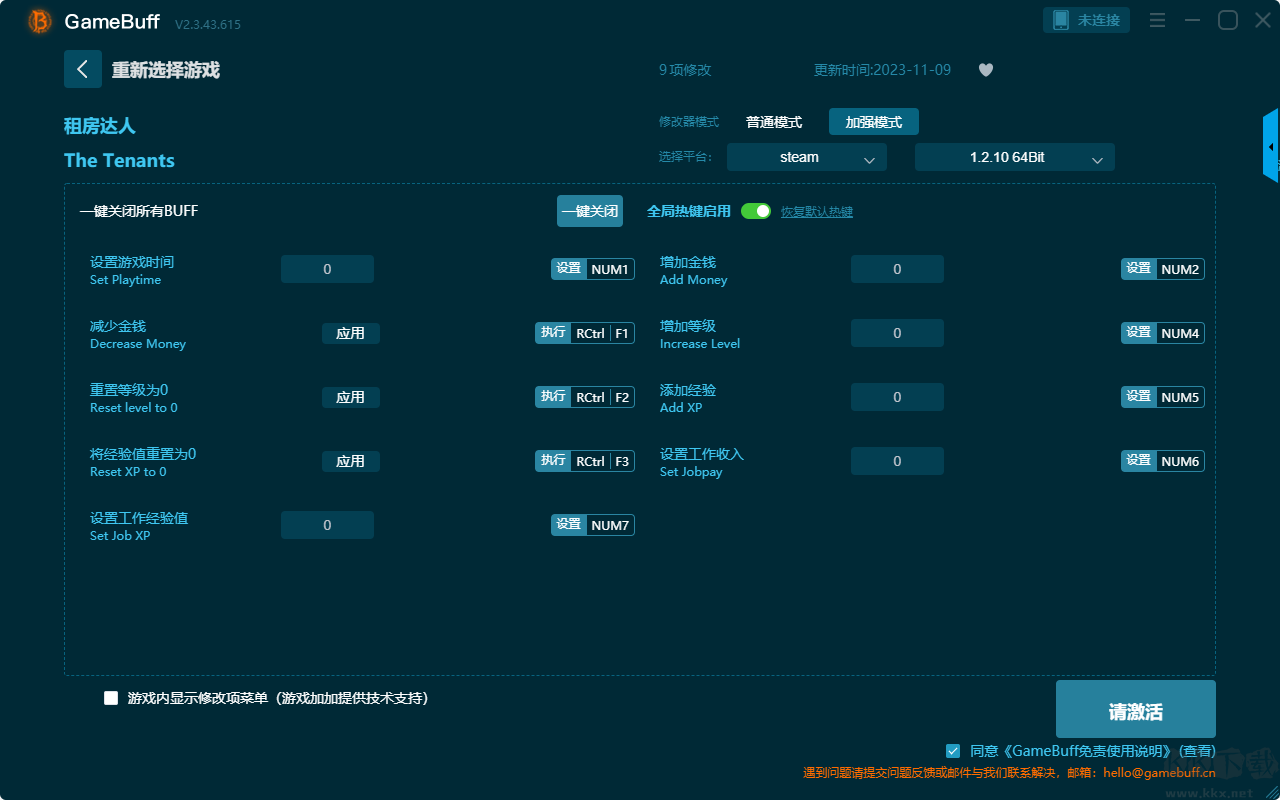Open the hamburger menu in title bar
Screen dimensions: 1280x800
[1157, 20]
